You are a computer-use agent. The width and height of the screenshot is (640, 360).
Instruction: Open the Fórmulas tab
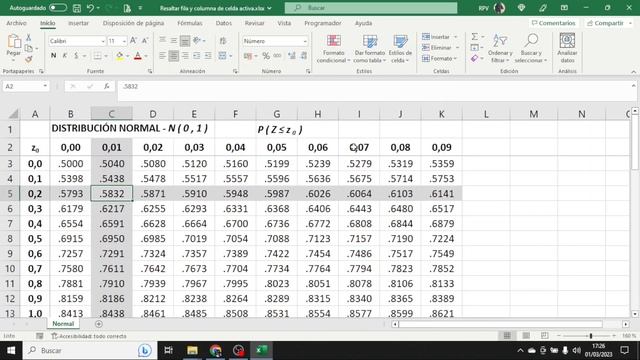click(x=190, y=23)
